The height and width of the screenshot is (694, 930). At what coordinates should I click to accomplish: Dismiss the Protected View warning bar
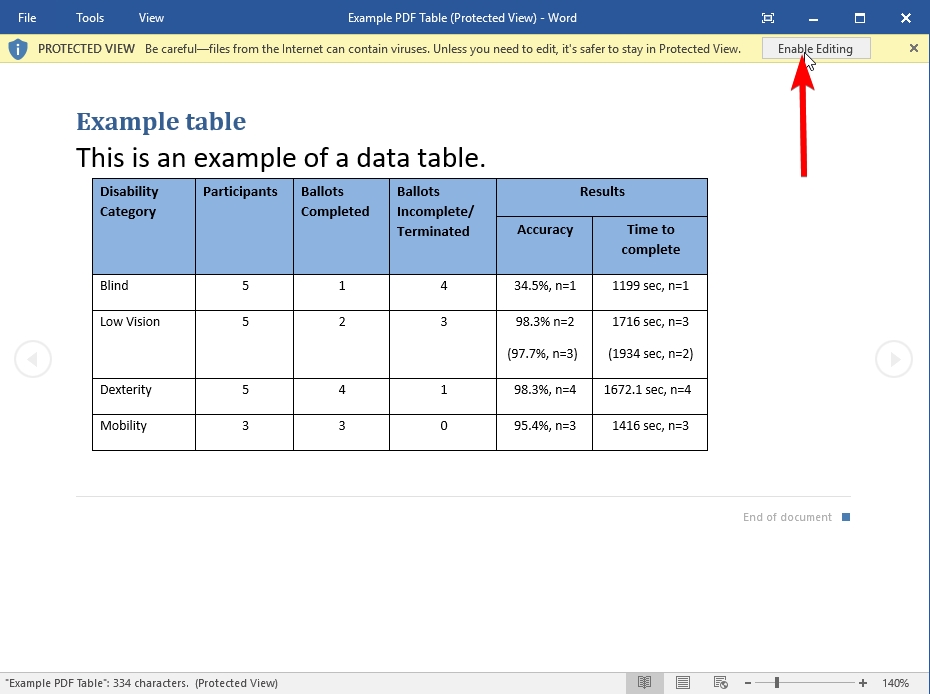click(x=915, y=47)
